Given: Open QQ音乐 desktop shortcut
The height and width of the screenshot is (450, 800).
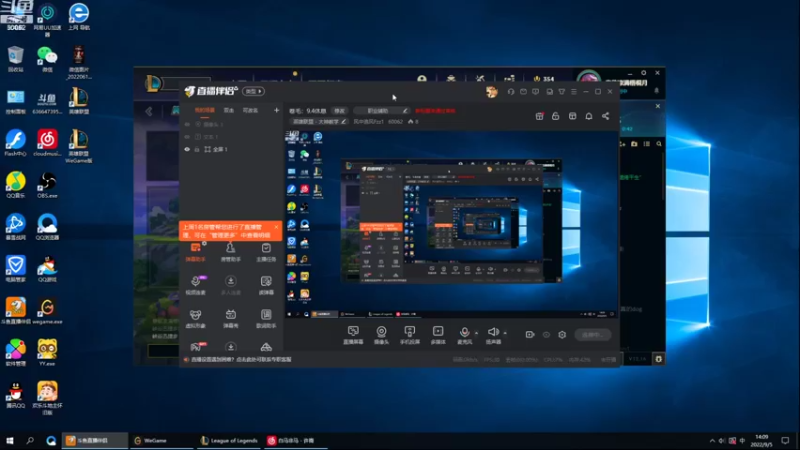Looking at the screenshot, I should (16, 186).
